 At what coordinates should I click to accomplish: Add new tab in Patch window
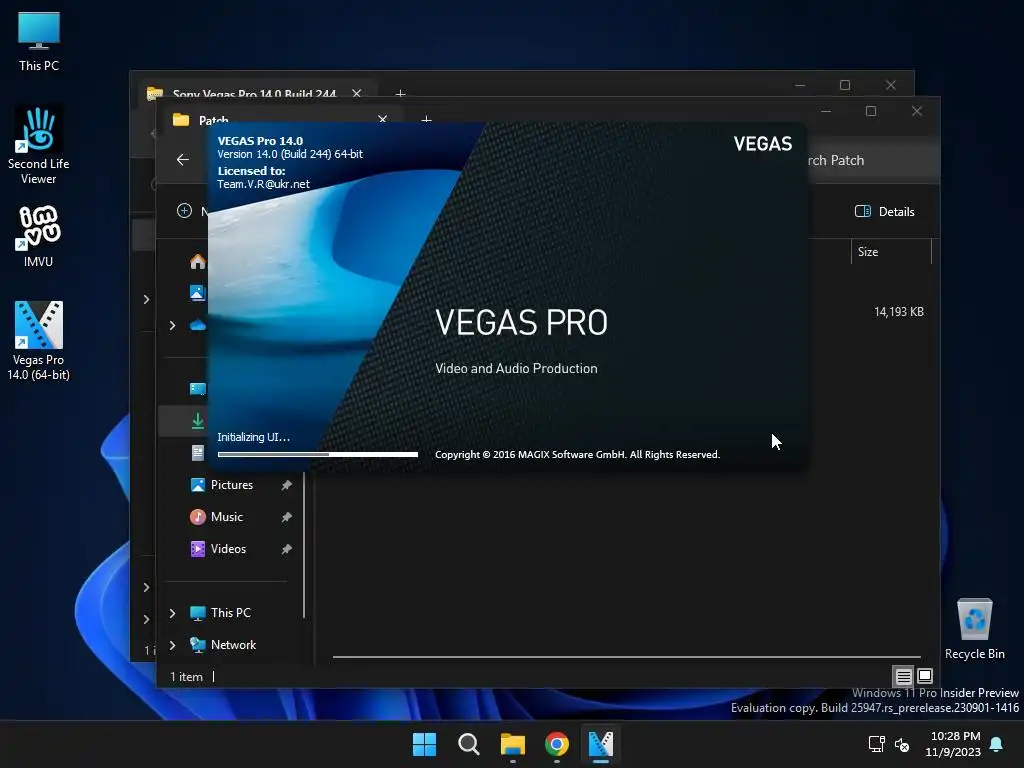click(426, 120)
